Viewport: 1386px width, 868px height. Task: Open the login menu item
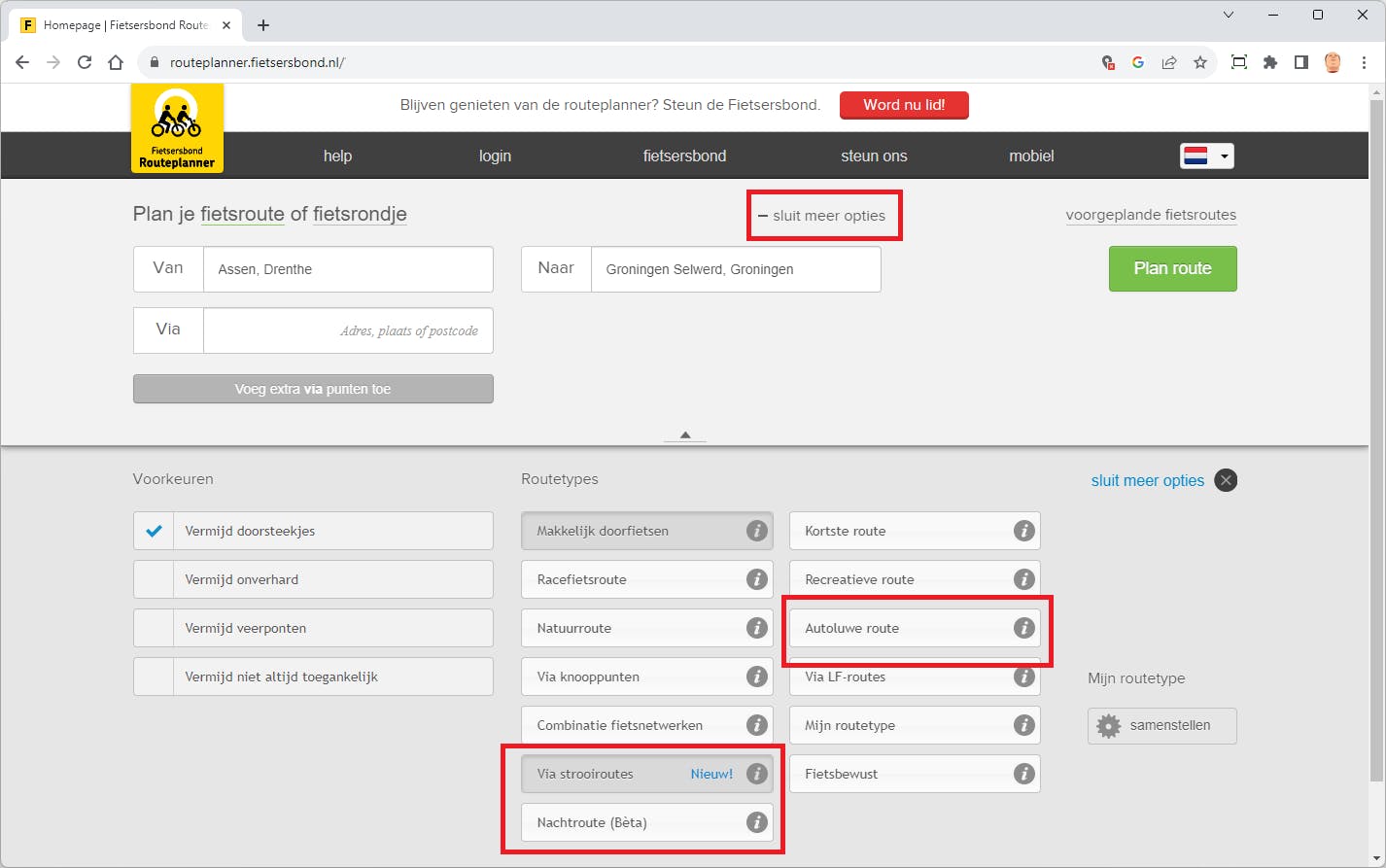click(495, 156)
